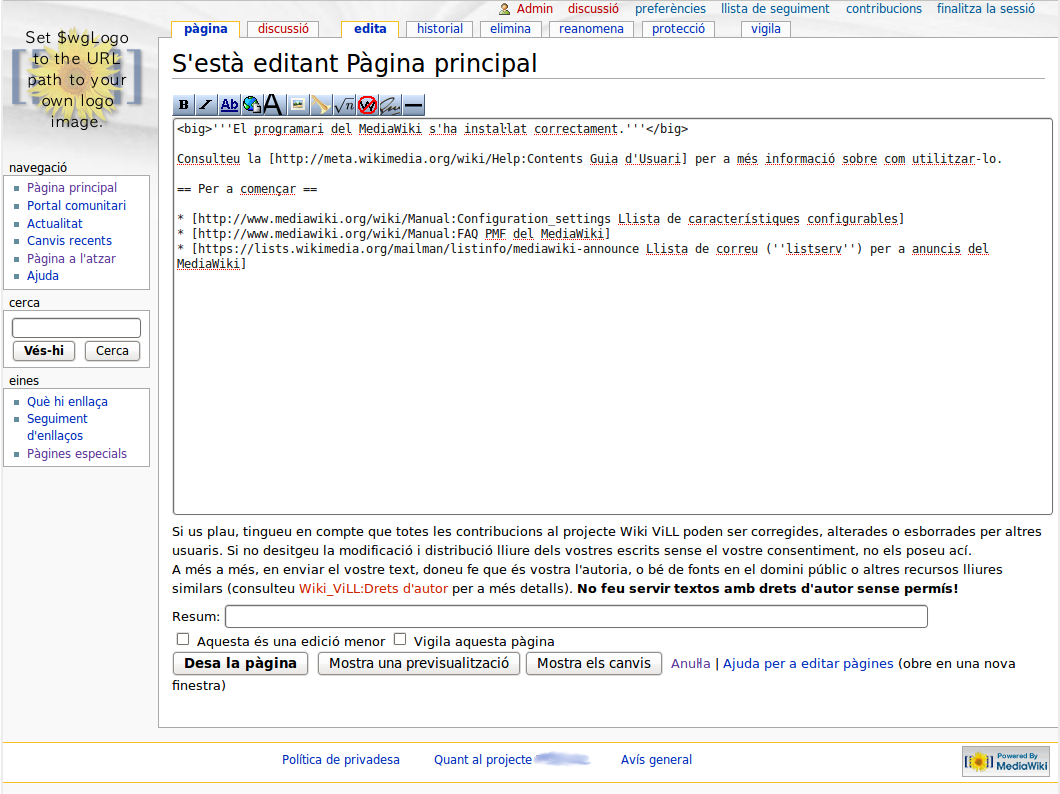Viewport: 1060px width, 794px height.
Task: Switch to the 'discussió' page tab
Action: [x=283, y=29]
